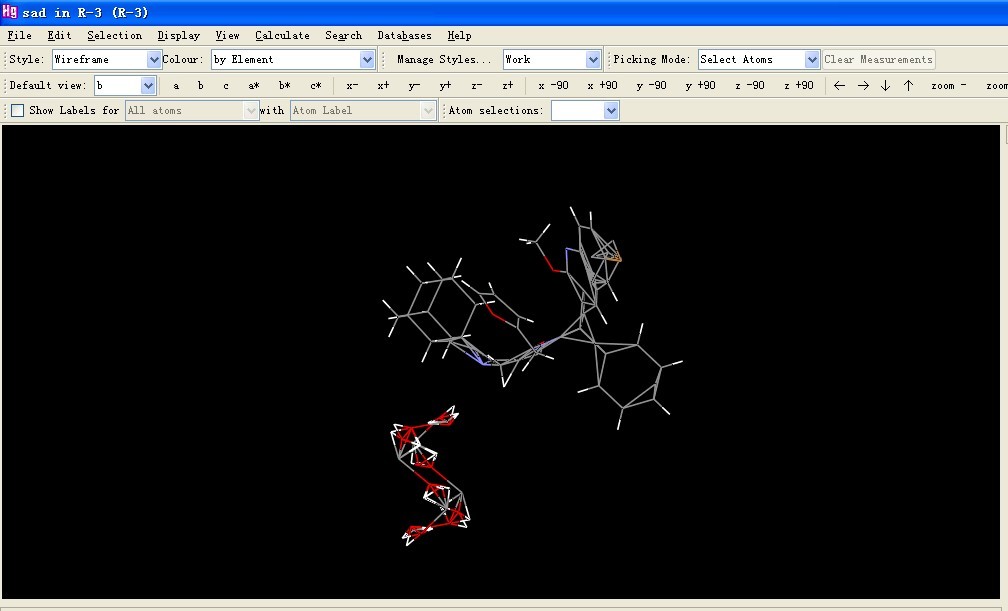Viewport: 1008px width, 611px height.
Task: Rotate structure with z -90 button
Action: point(750,86)
